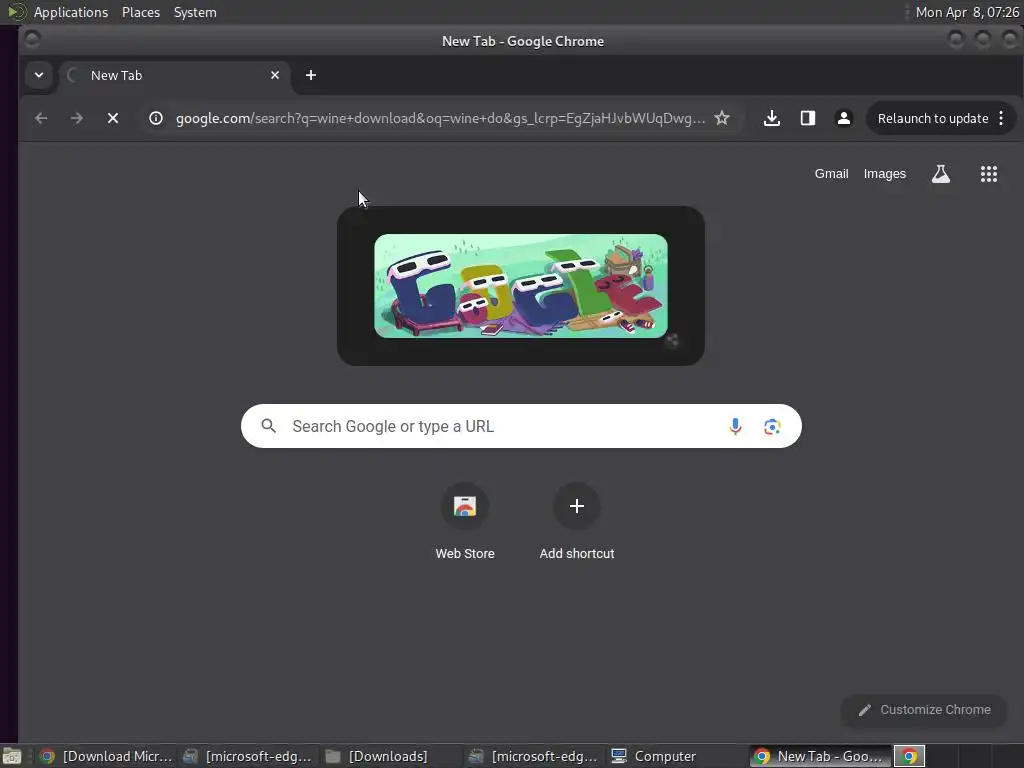Switch to first microsoft-edg... taskbar window
Viewport: 1024px width, 768px height.
[248, 756]
